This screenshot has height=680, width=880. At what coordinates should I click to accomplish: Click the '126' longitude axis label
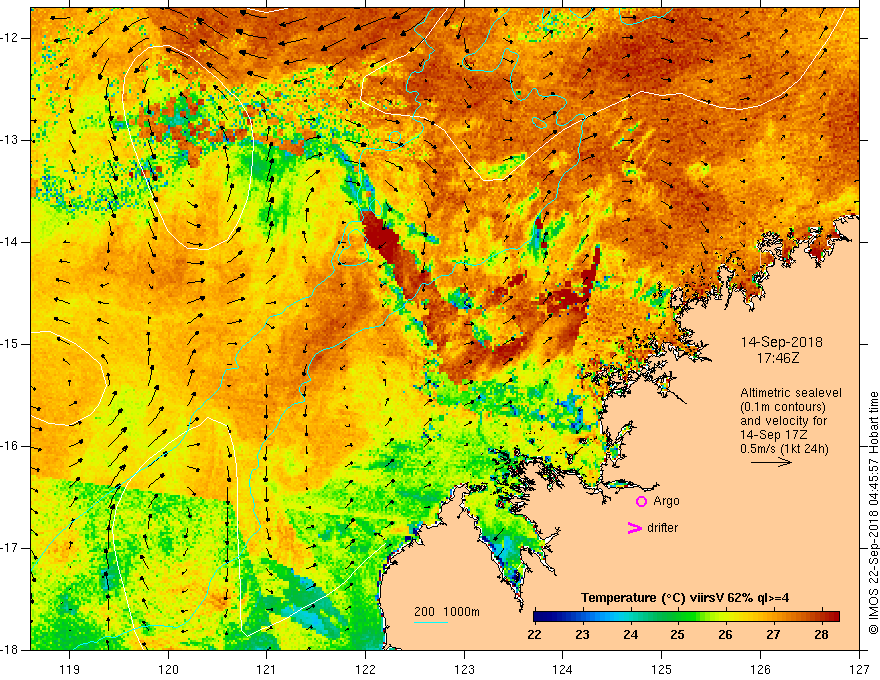click(760, 669)
